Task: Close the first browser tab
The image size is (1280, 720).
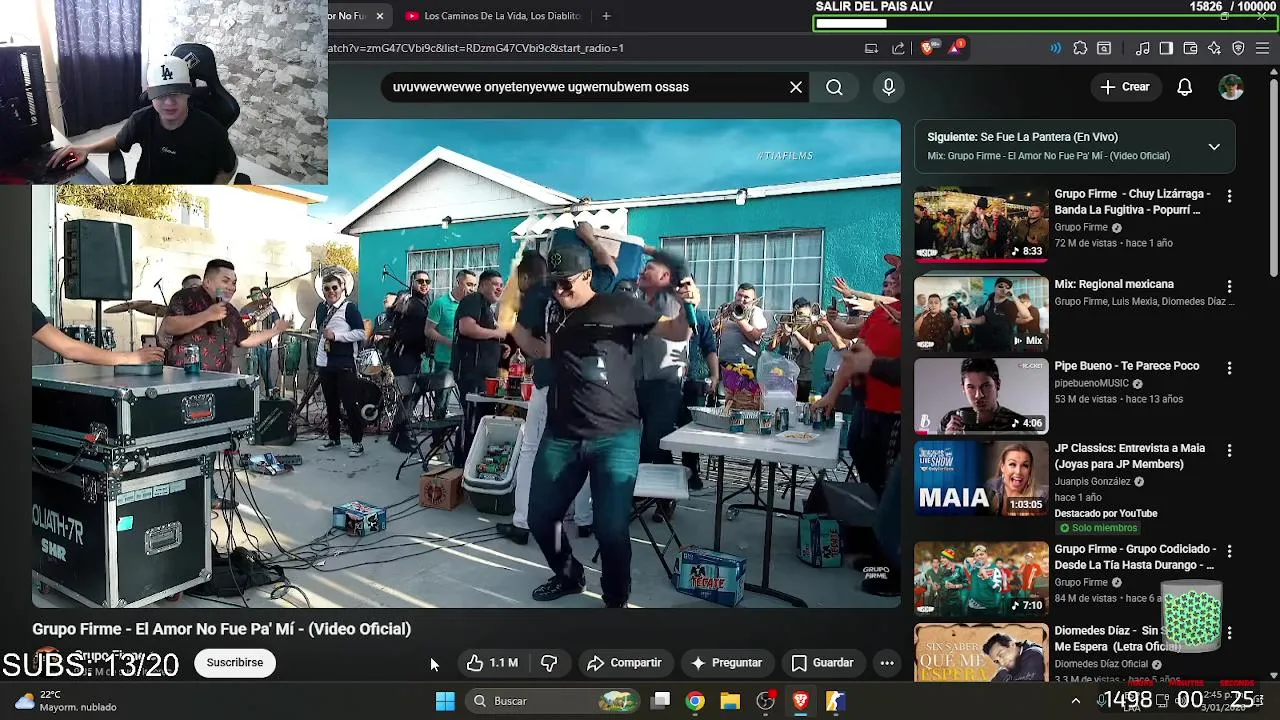Action: [x=380, y=16]
